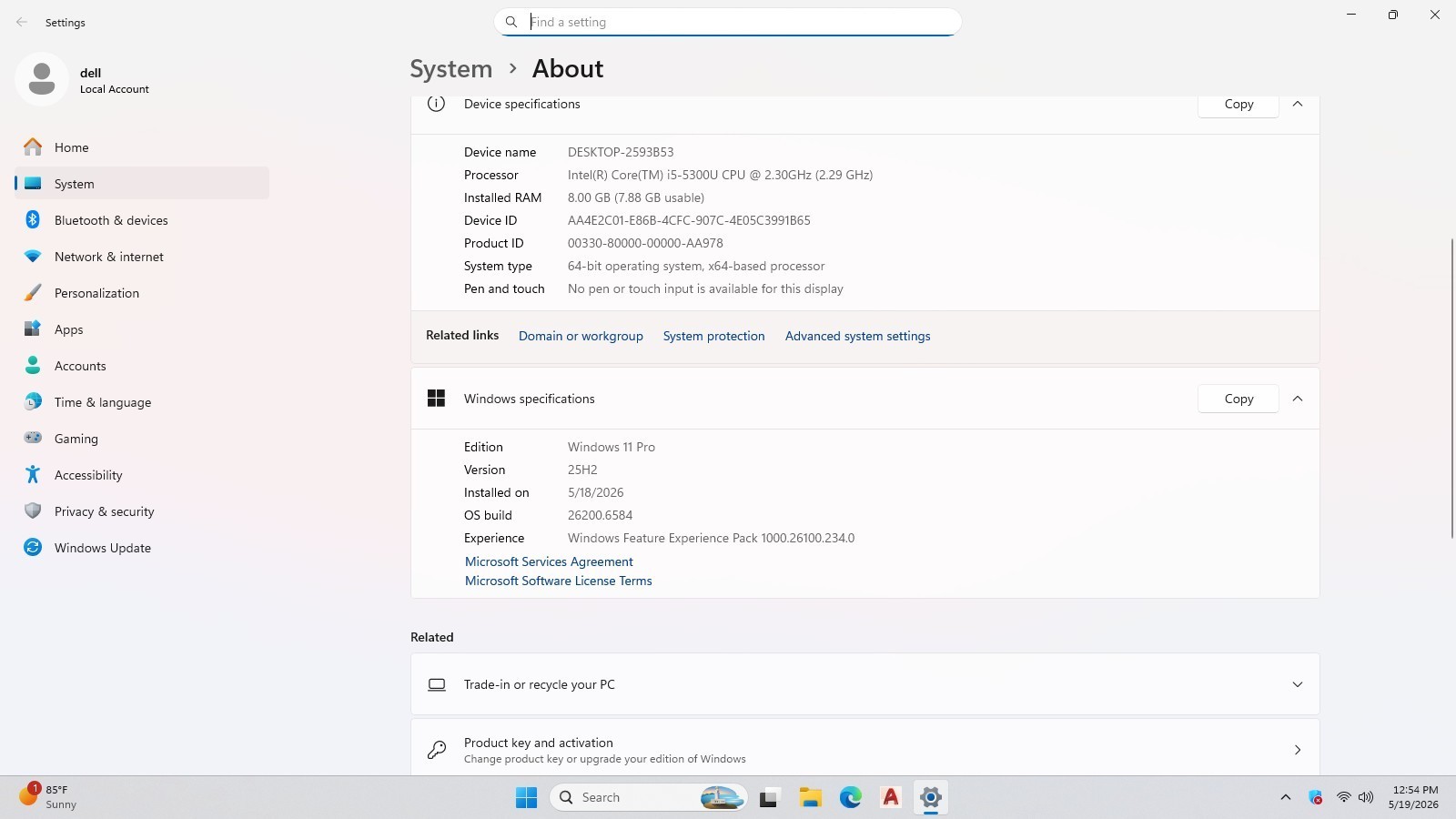The width and height of the screenshot is (1456, 819).
Task: Open Microsoft Services Agreement link
Action: [x=549, y=561]
